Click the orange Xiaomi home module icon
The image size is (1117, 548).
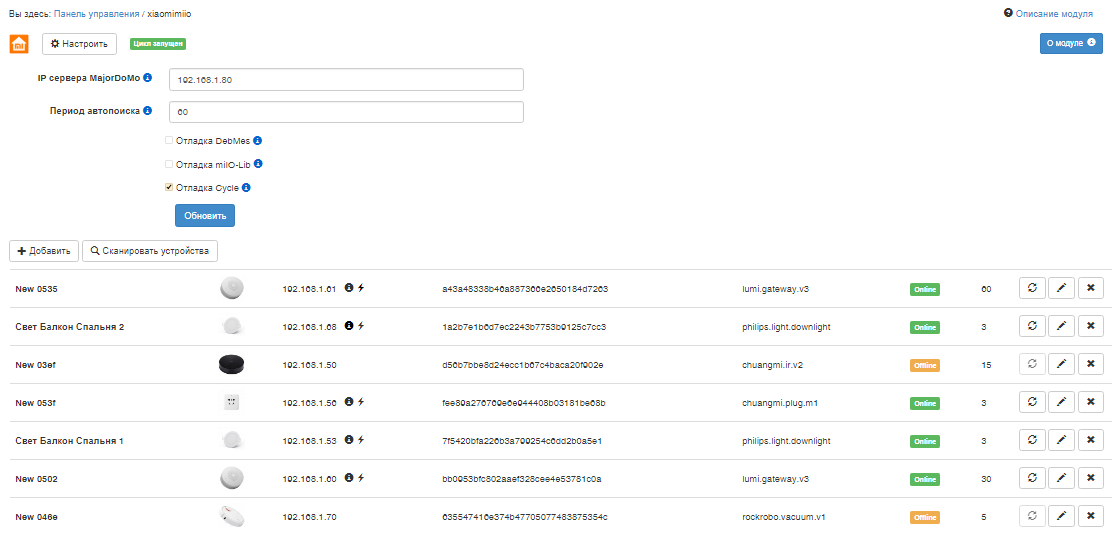(x=19, y=43)
